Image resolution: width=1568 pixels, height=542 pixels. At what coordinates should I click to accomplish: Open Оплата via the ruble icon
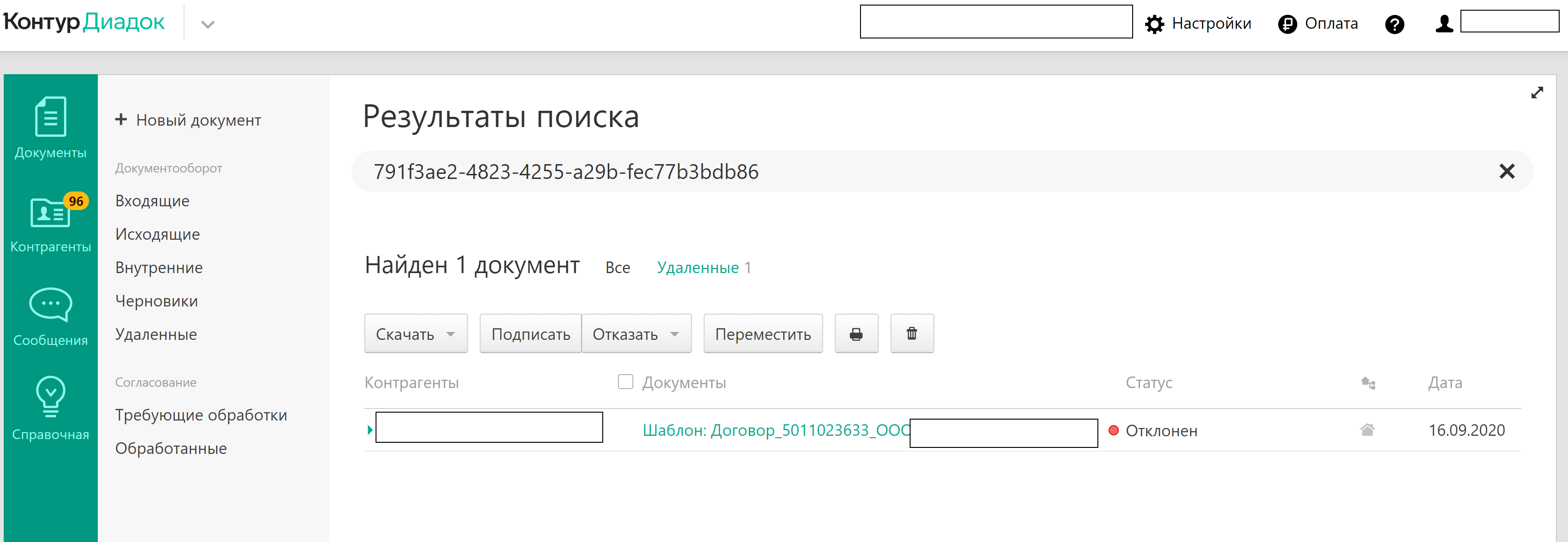pyautogui.click(x=1288, y=23)
